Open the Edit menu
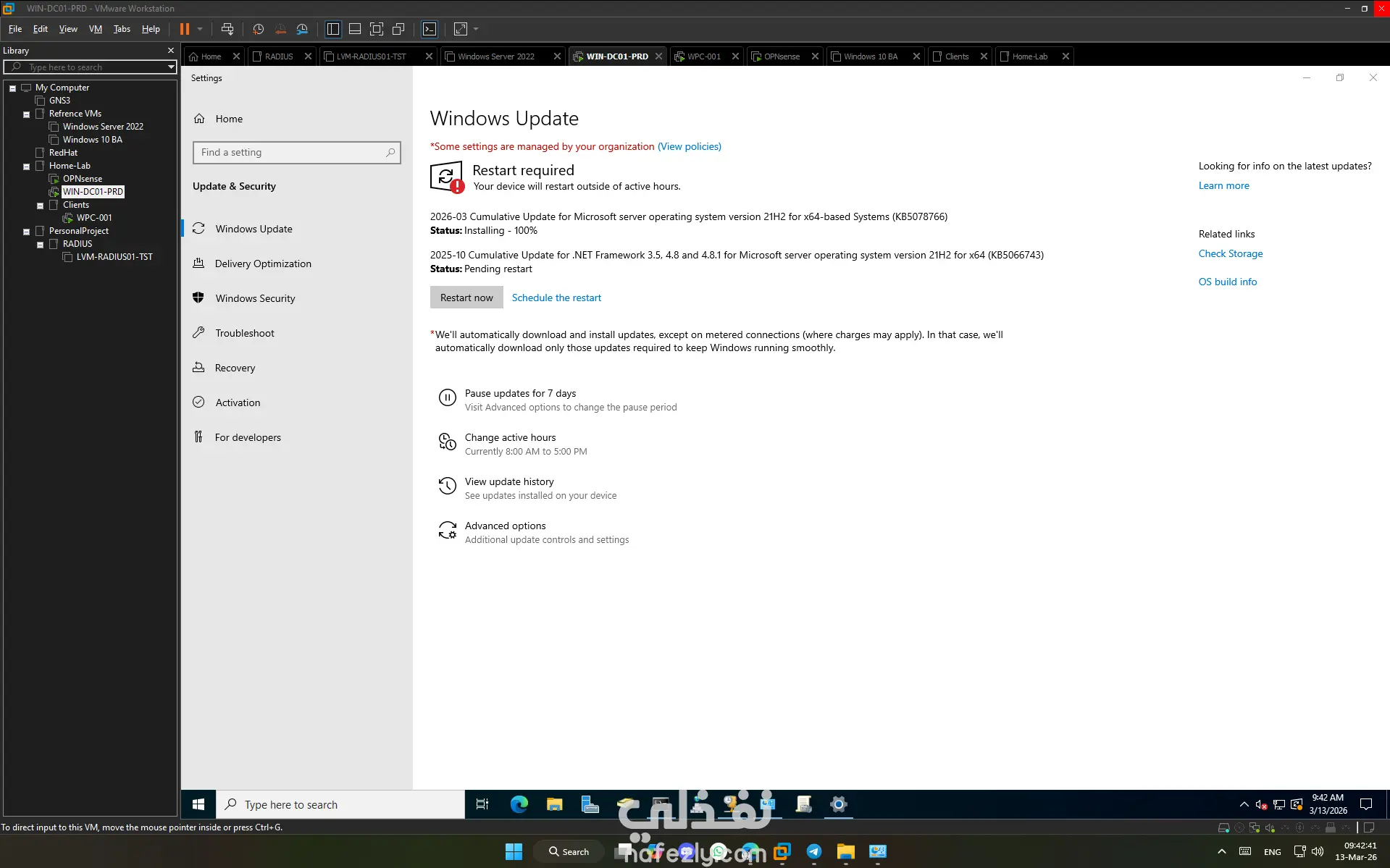 point(41,29)
